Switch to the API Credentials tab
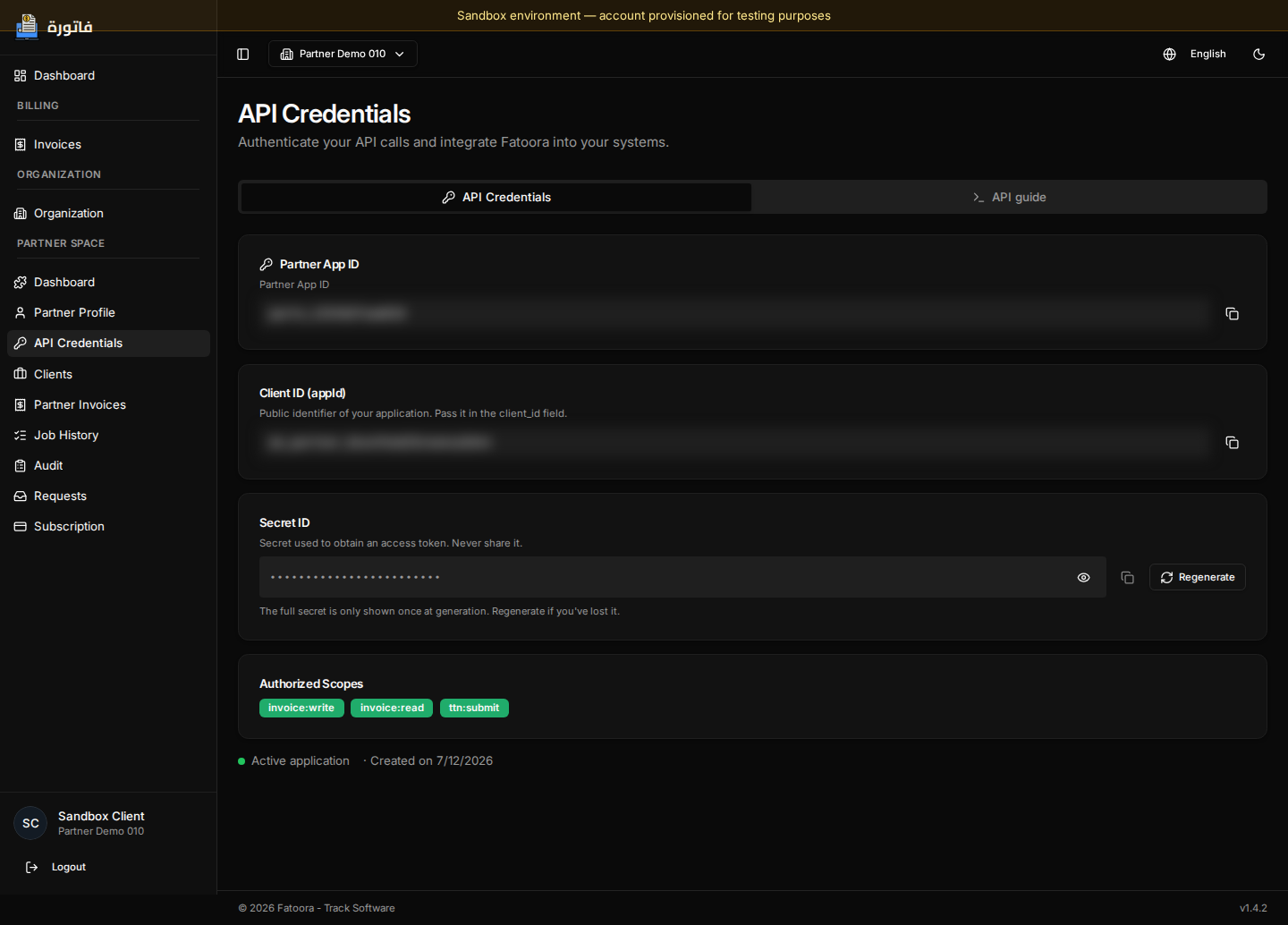The width and height of the screenshot is (1288, 925). click(x=496, y=197)
